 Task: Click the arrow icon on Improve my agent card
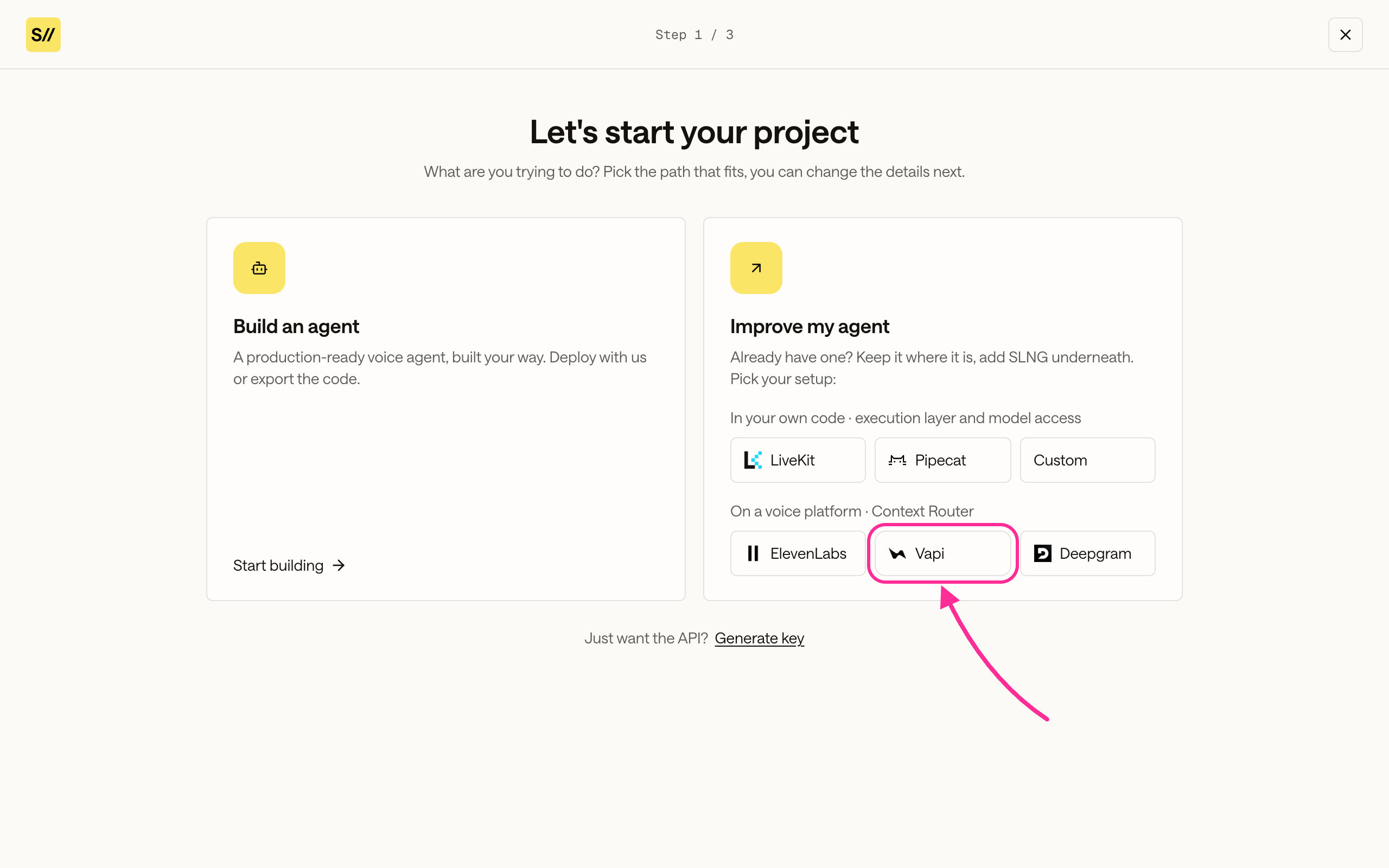pos(756,268)
